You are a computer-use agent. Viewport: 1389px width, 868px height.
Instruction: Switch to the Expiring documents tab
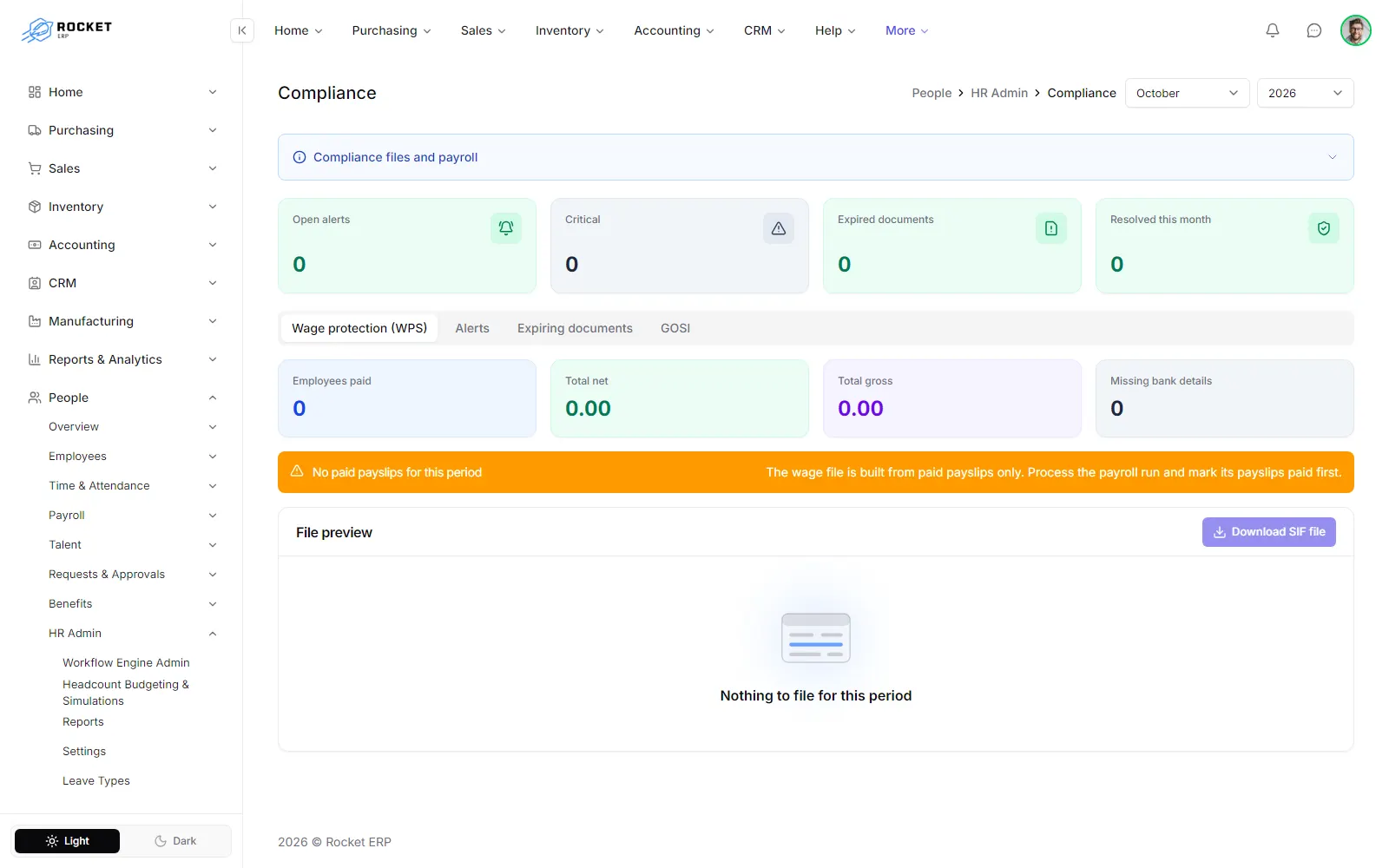[575, 328]
